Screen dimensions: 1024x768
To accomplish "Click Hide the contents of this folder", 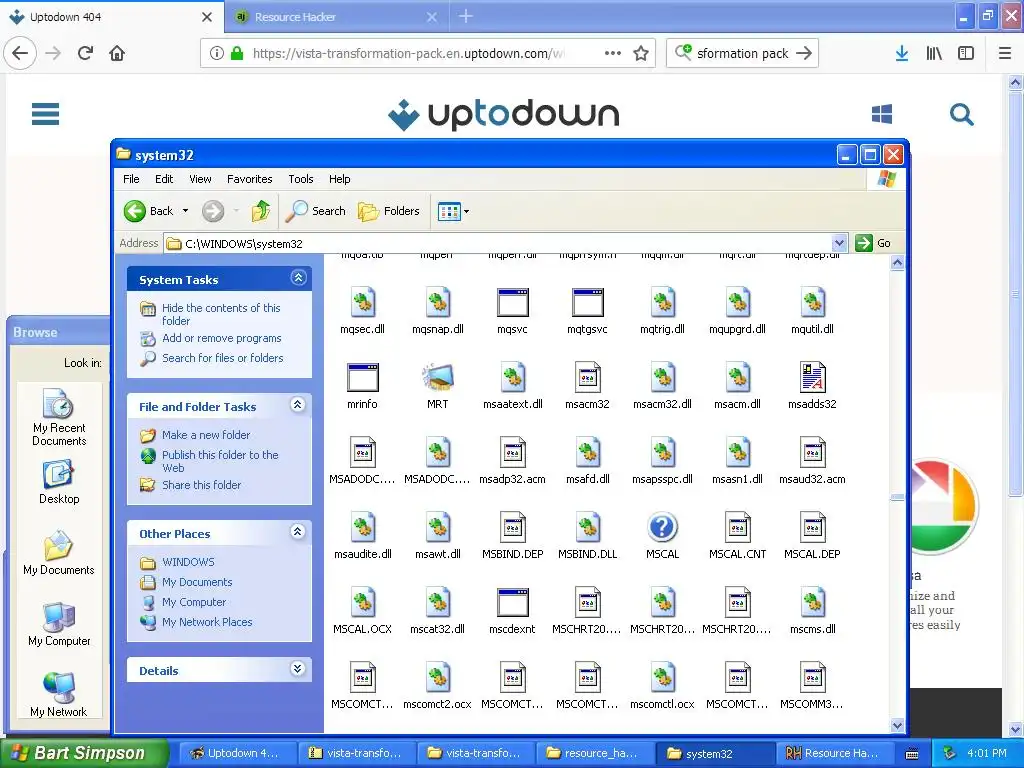I will pyautogui.click(x=221, y=314).
